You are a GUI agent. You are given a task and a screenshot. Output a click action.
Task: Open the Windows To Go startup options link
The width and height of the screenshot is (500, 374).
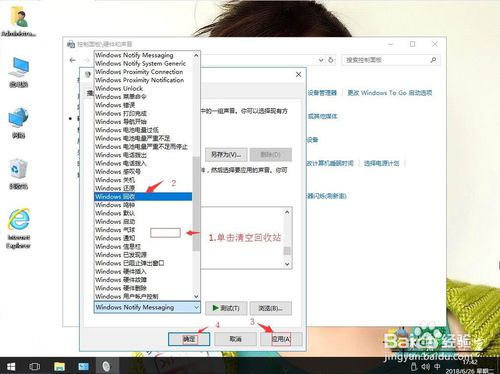coord(389,93)
